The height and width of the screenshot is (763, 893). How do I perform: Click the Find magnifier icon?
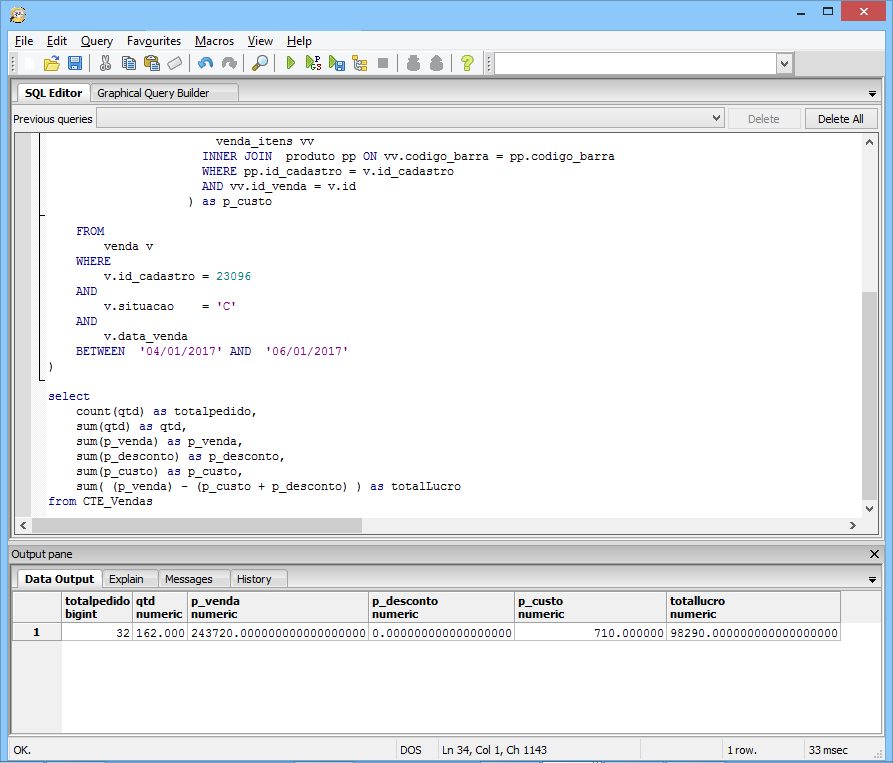(x=260, y=63)
